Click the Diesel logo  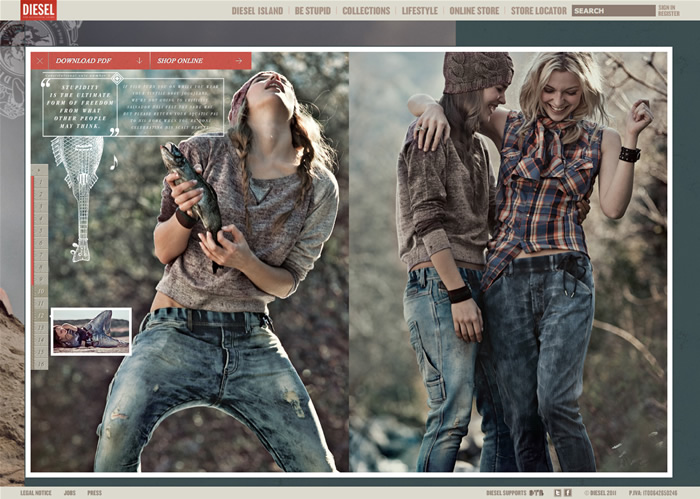point(38,10)
